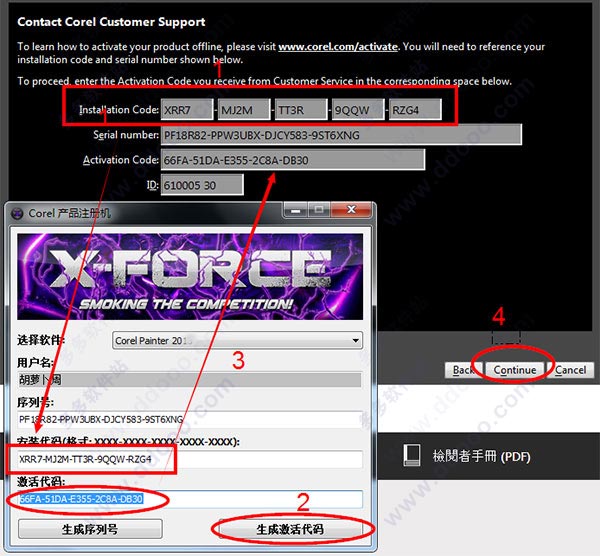Select Installation Code field RZG4

coord(415,110)
